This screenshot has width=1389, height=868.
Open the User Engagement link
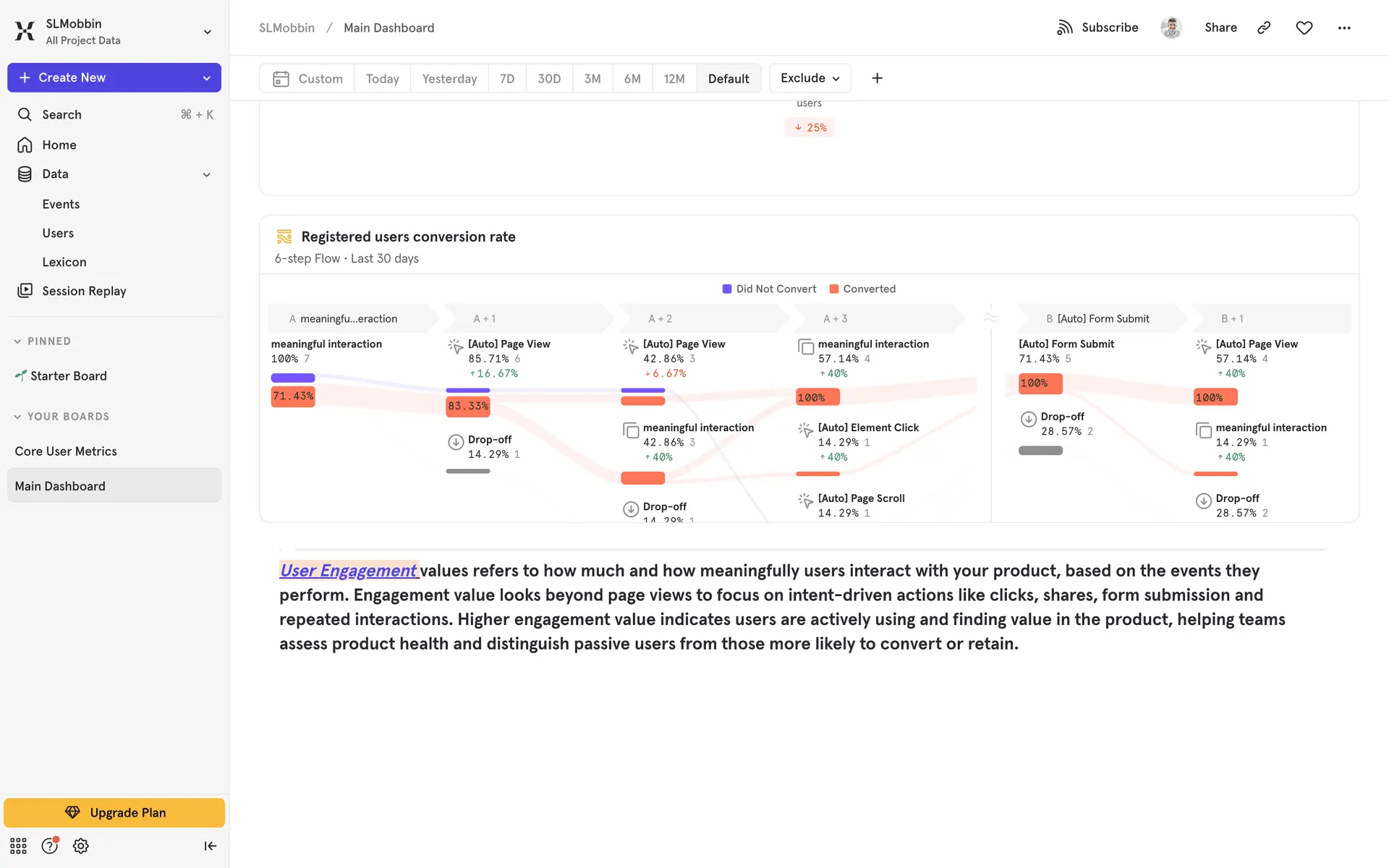click(x=348, y=571)
